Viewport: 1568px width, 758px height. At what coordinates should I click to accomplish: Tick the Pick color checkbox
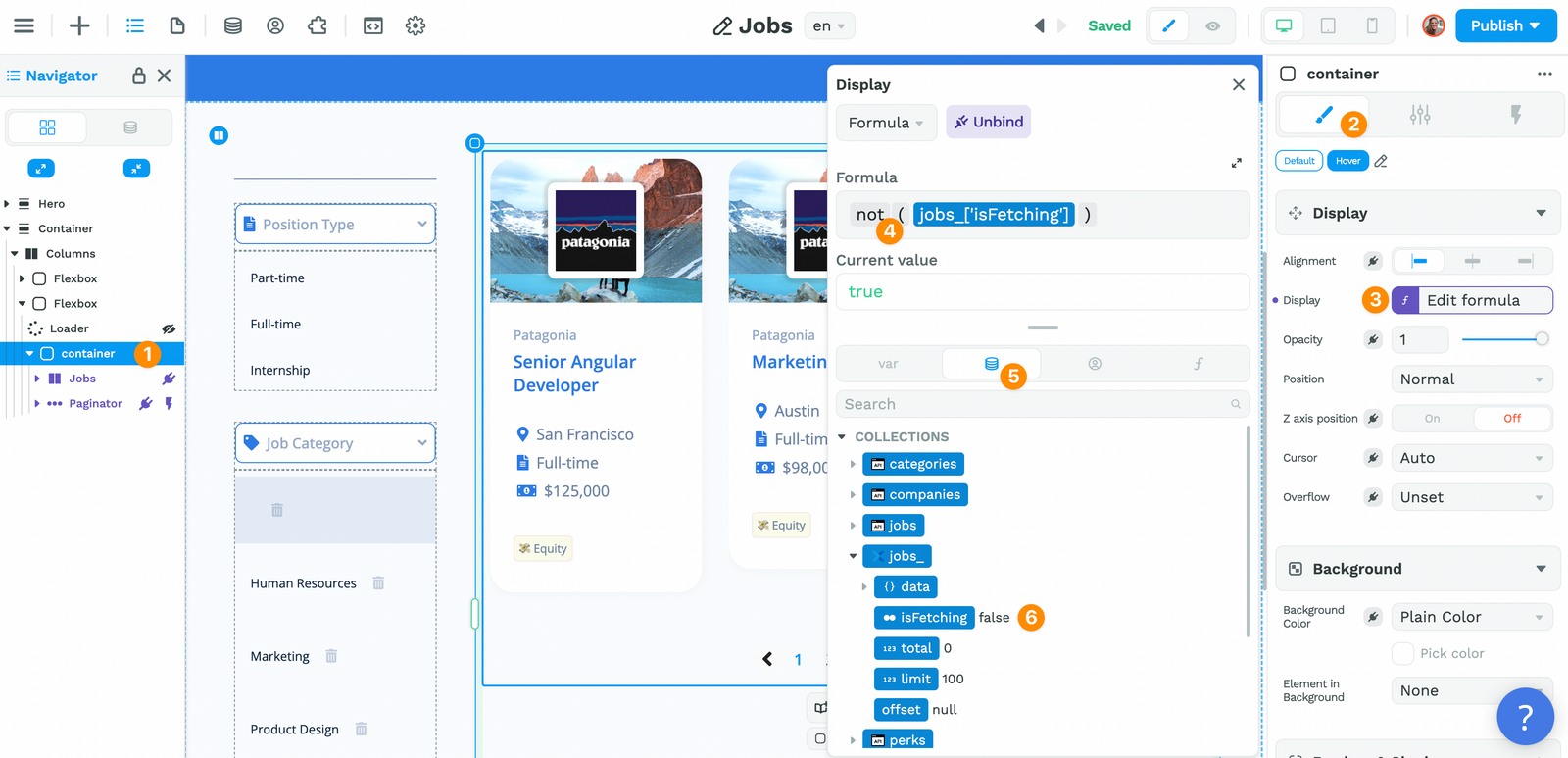[x=1402, y=654]
